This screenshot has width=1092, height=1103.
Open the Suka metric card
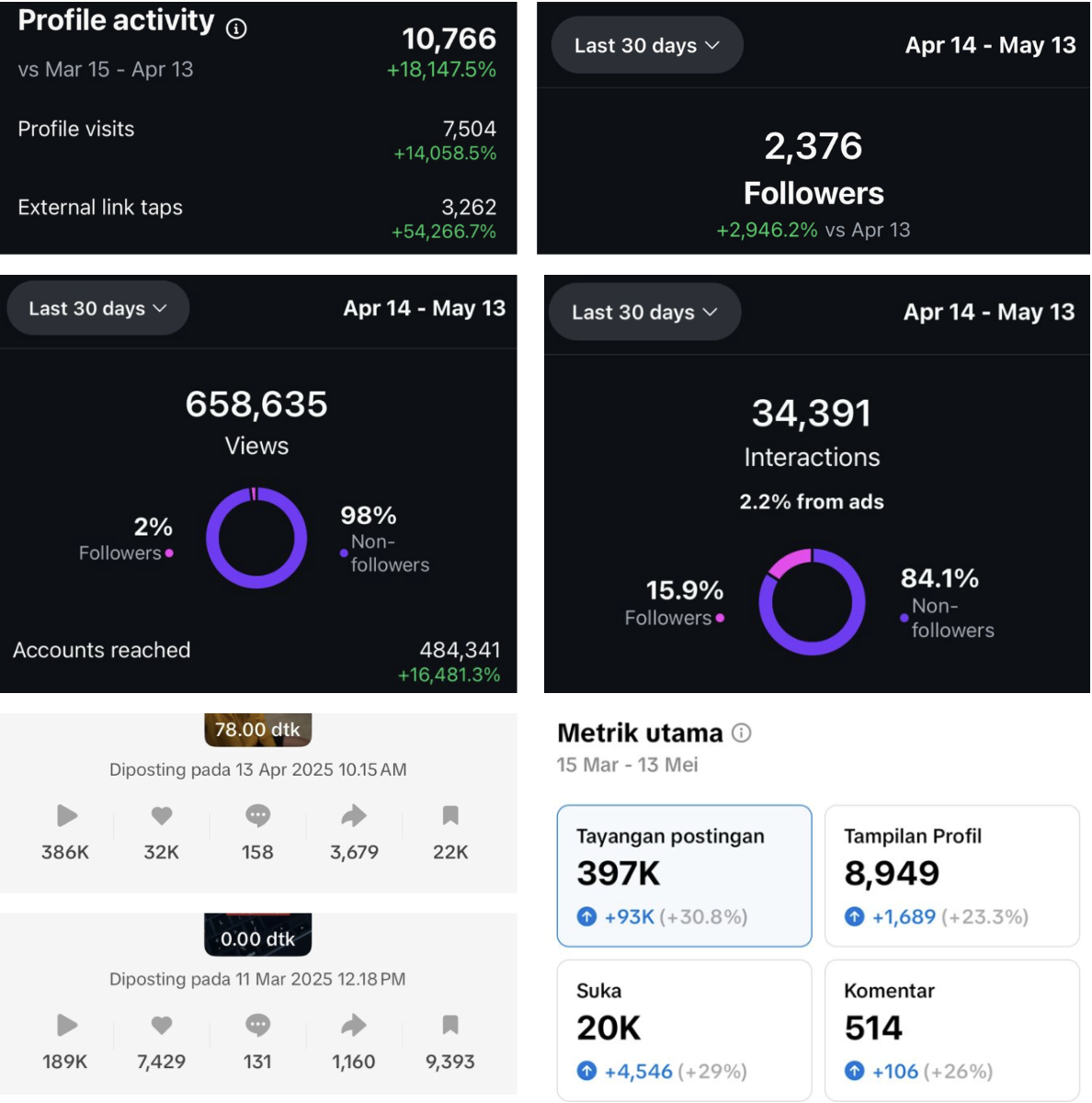(x=685, y=1029)
